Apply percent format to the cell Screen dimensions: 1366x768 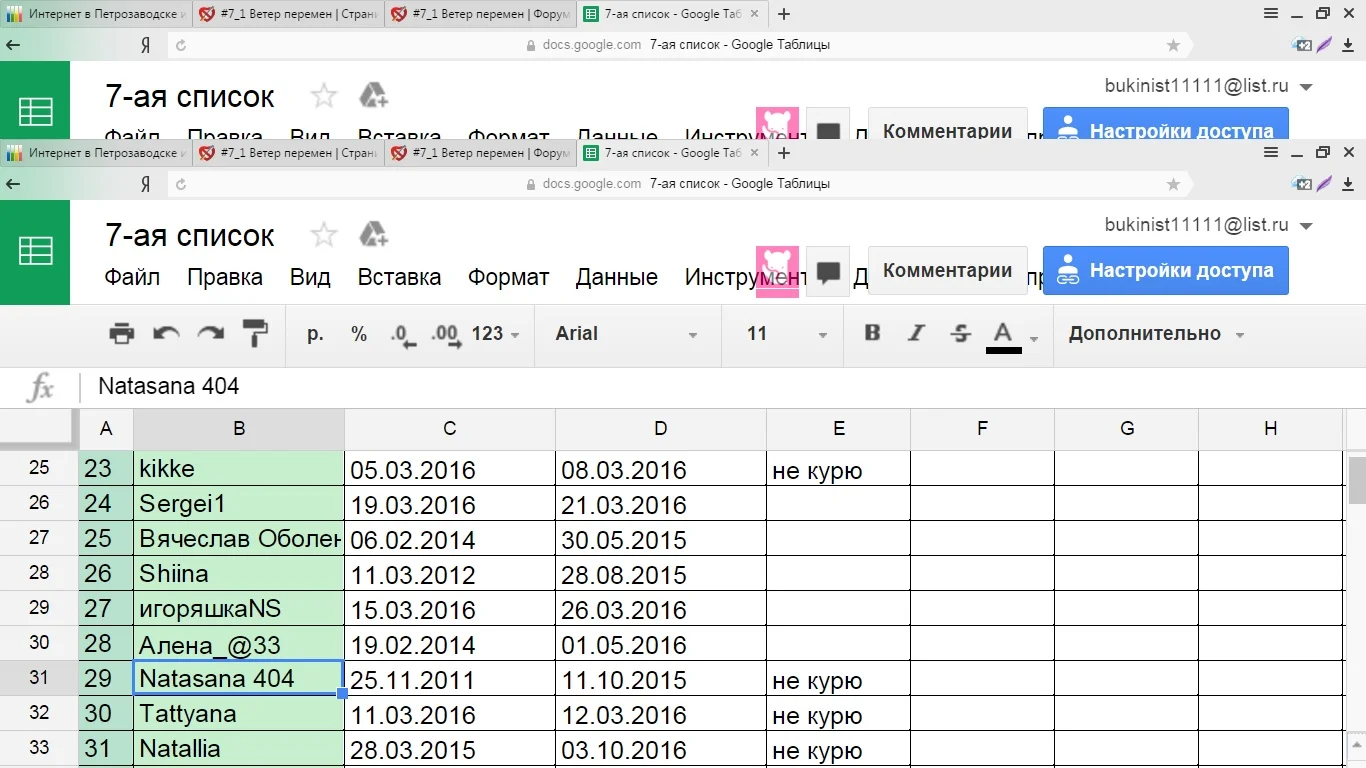(359, 334)
